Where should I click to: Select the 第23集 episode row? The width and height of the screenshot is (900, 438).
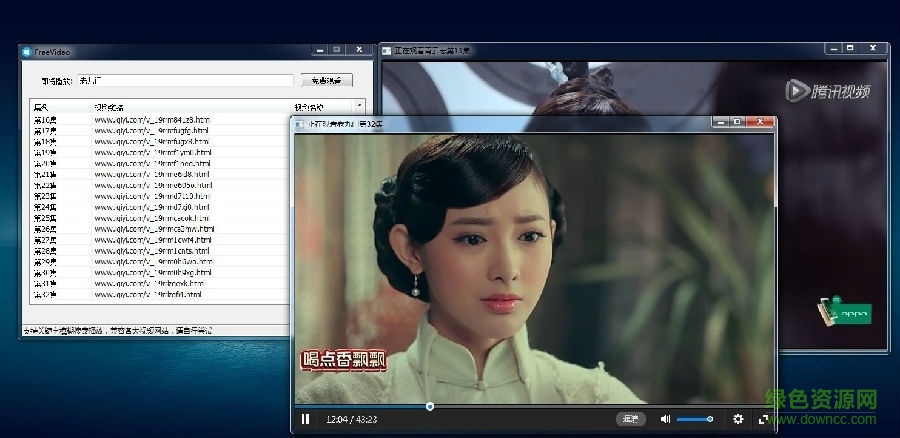[x=160, y=196]
